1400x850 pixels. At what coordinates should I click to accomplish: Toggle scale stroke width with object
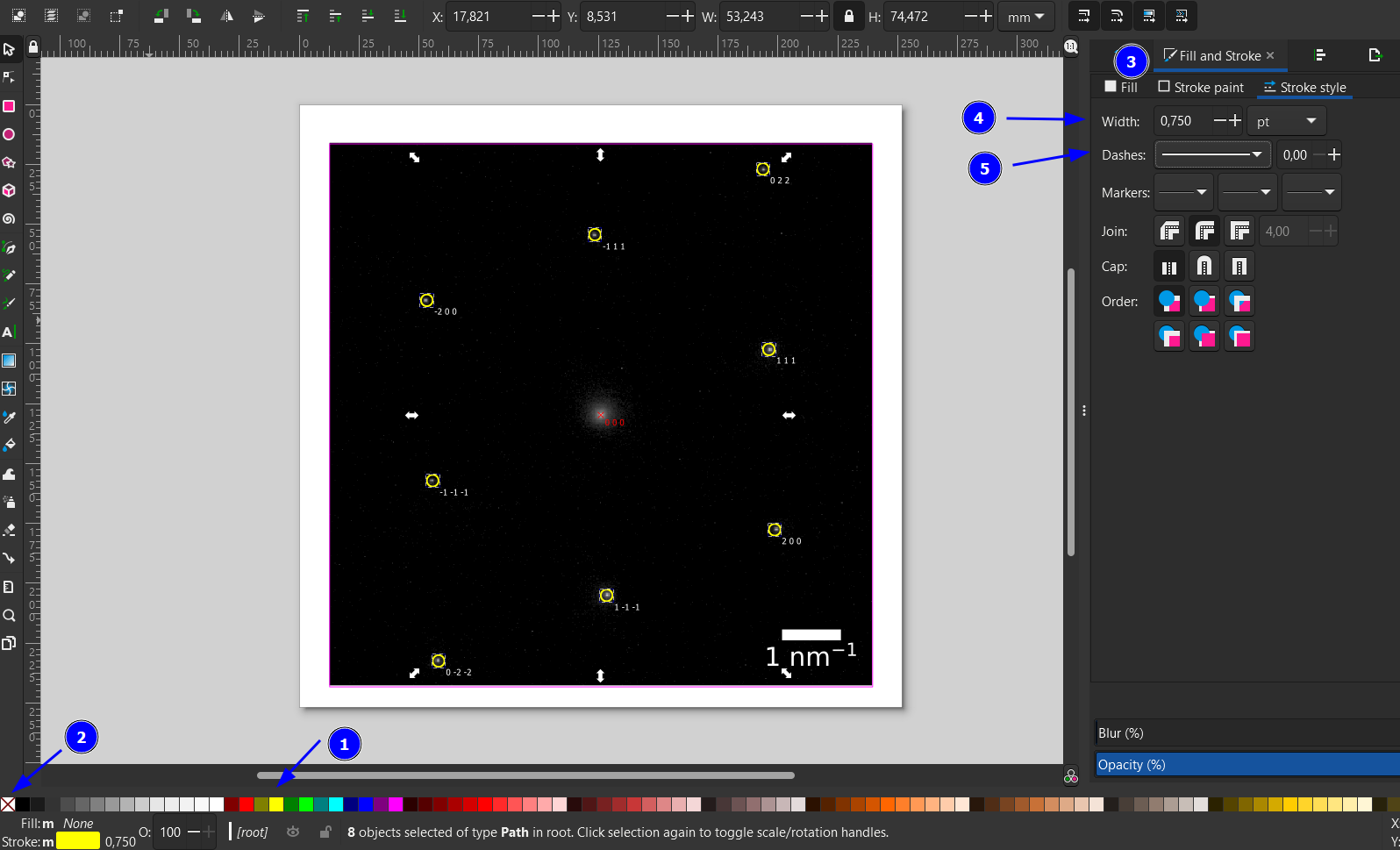[1084, 16]
